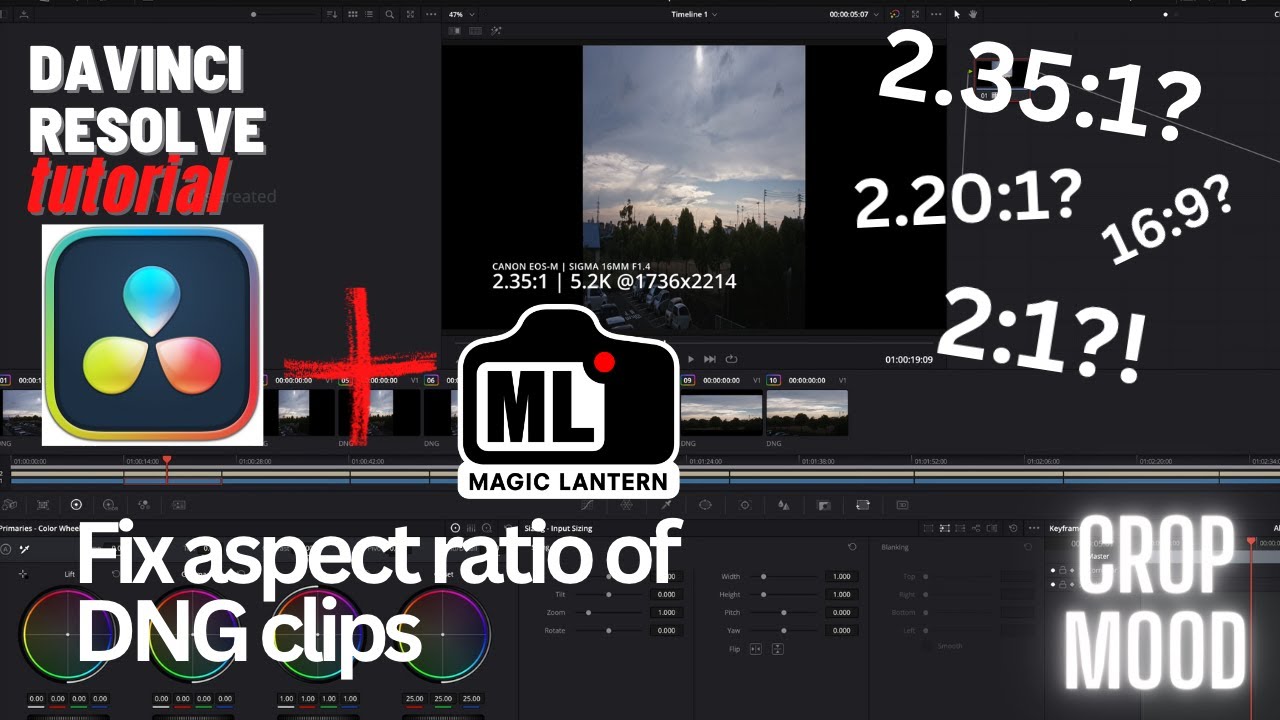Toggle flip vertical in Sizing
Viewport: 1280px width, 720px height.
(777, 649)
